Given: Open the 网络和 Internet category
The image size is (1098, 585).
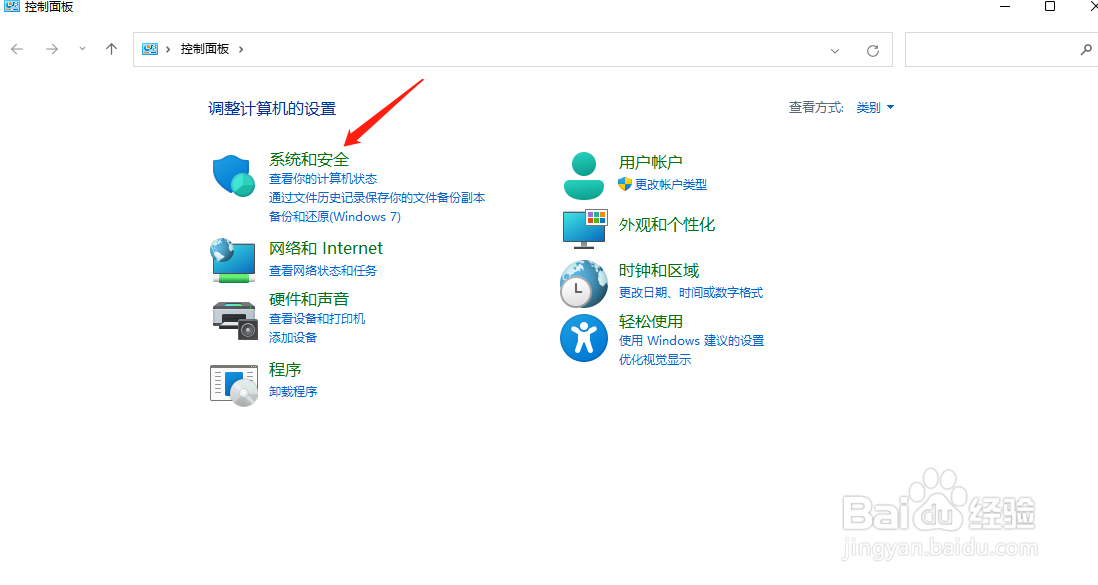Looking at the screenshot, I should click(326, 249).
